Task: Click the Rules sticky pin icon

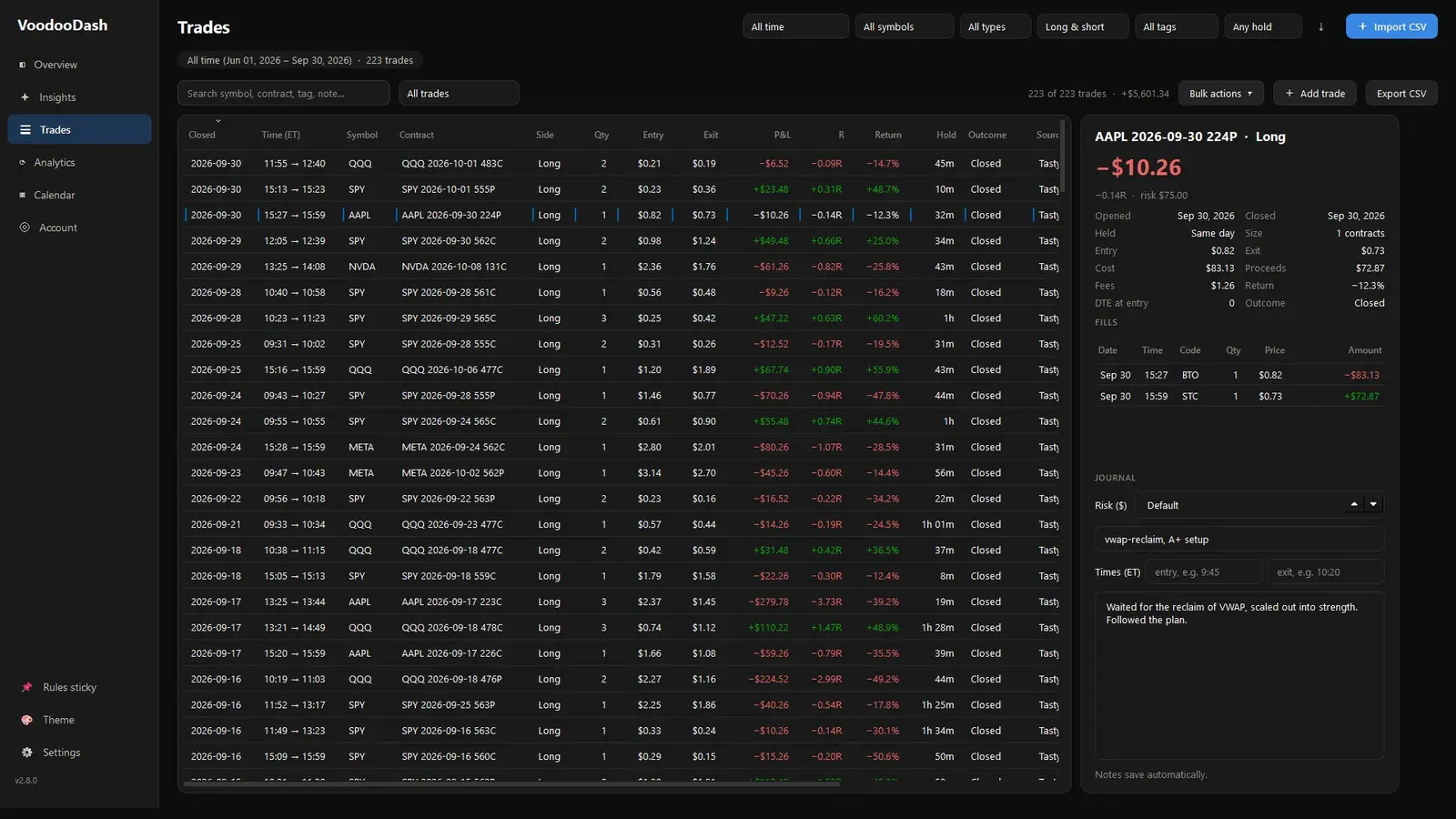Action: 26,687
